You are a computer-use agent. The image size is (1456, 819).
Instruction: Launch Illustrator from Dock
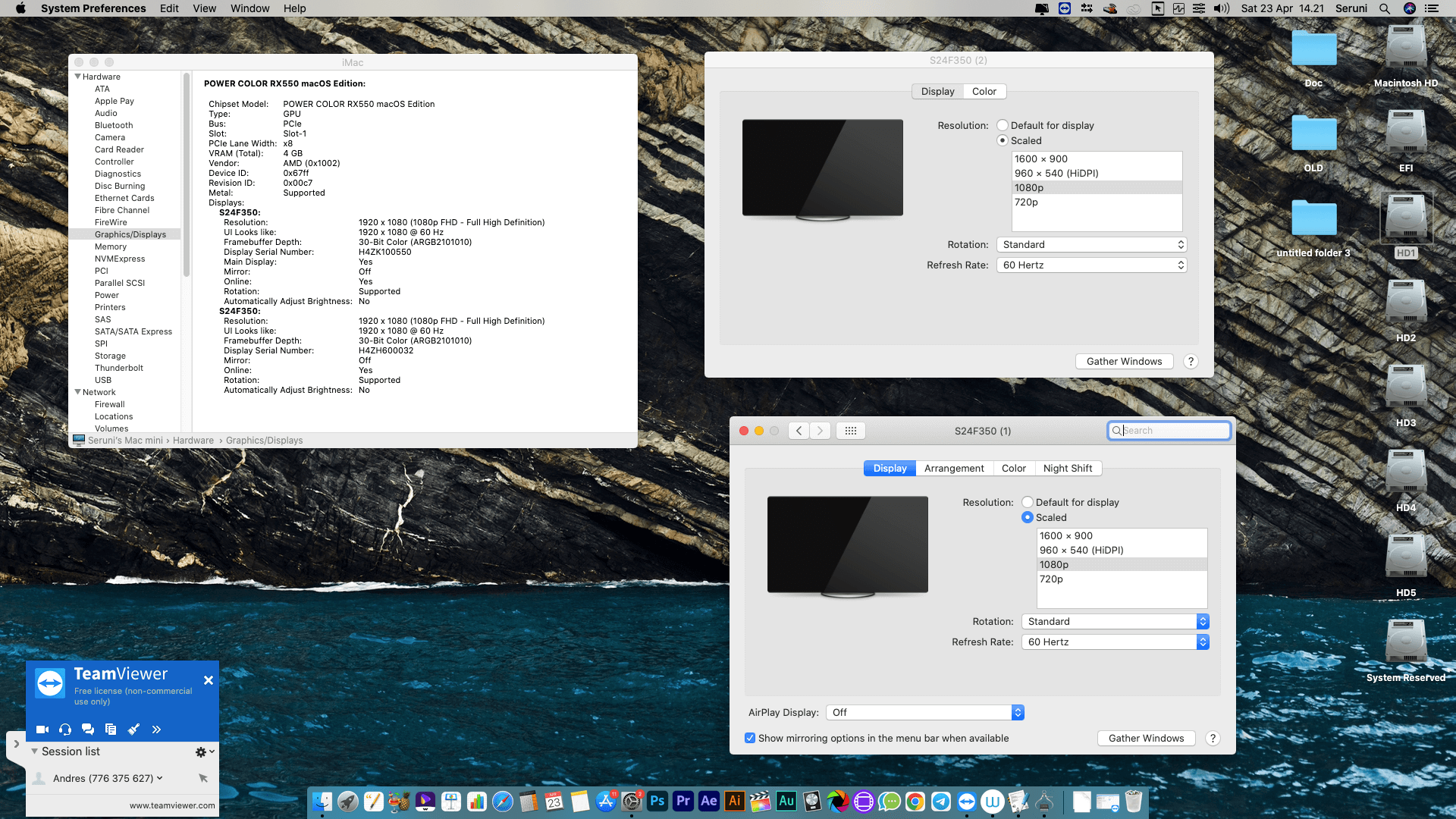735,801
